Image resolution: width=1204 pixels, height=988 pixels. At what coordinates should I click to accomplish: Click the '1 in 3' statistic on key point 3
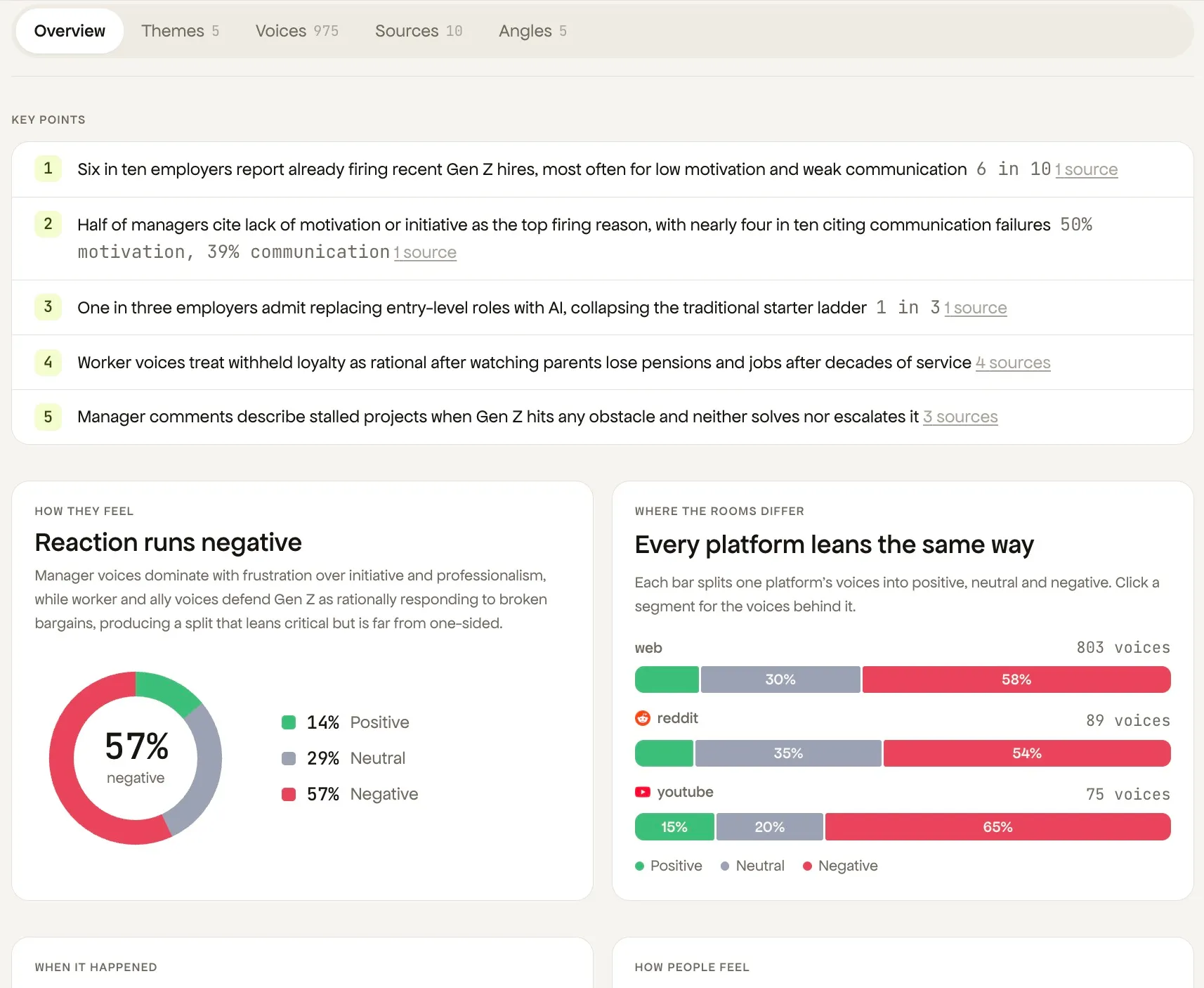(x=908, y=308)
